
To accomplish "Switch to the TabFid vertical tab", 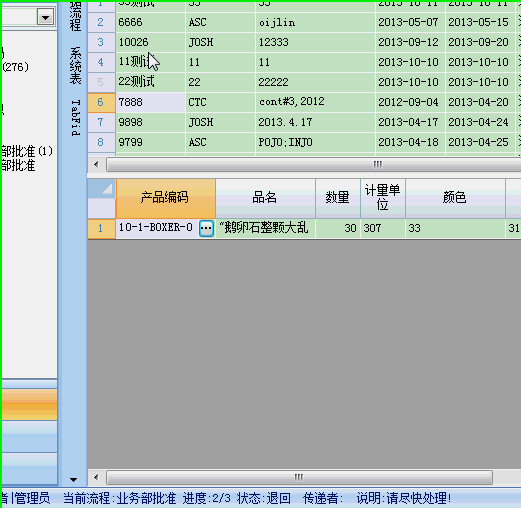I will (x=76, y=118).
